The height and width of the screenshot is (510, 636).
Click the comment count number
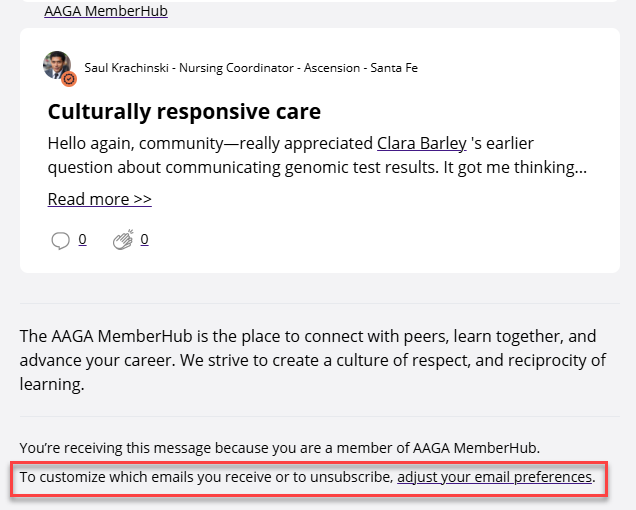82,239
